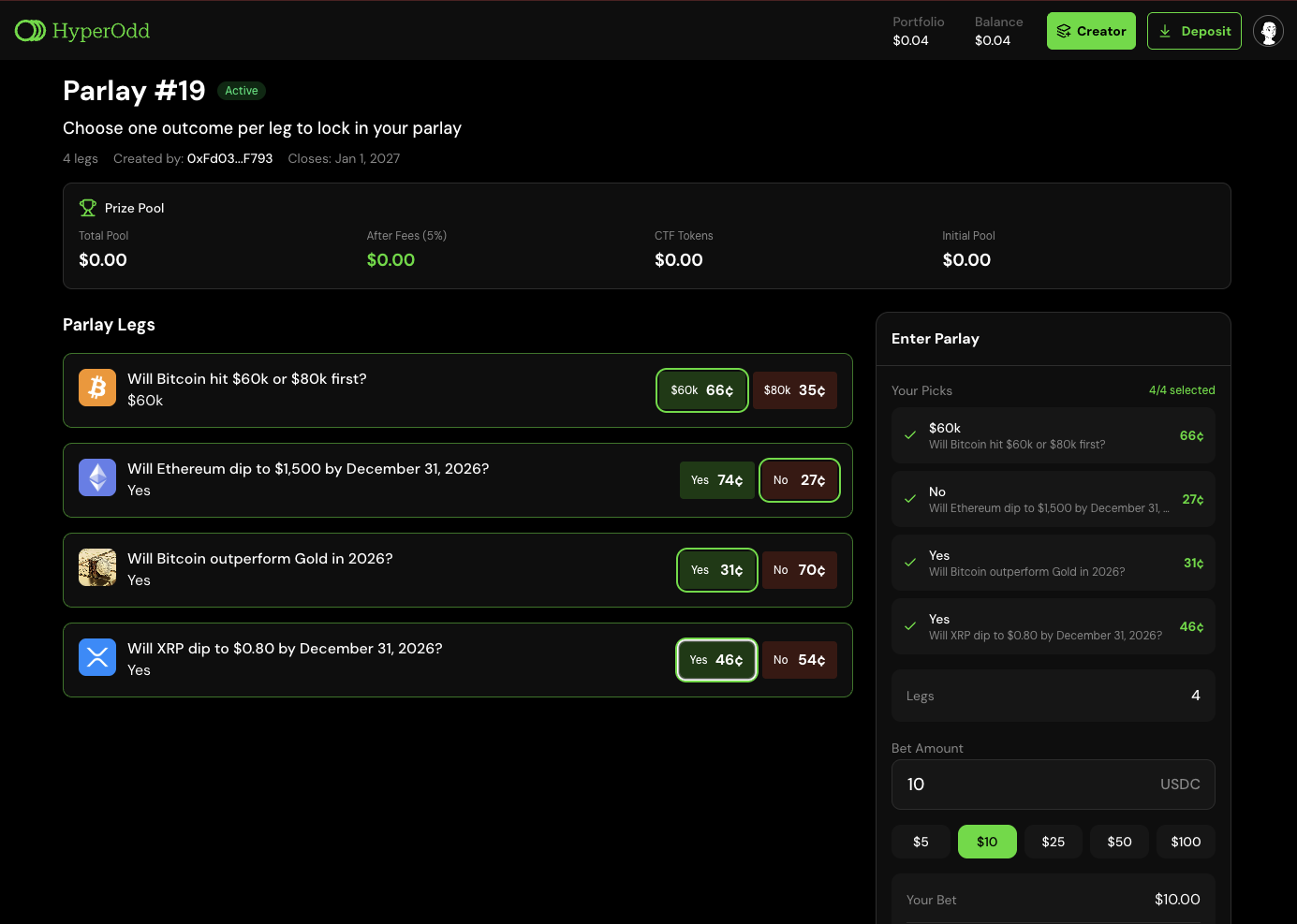Click checkmark beside XRP Yes pick
Viewport: 1297px width, 924px height.
tap(910, 626)
